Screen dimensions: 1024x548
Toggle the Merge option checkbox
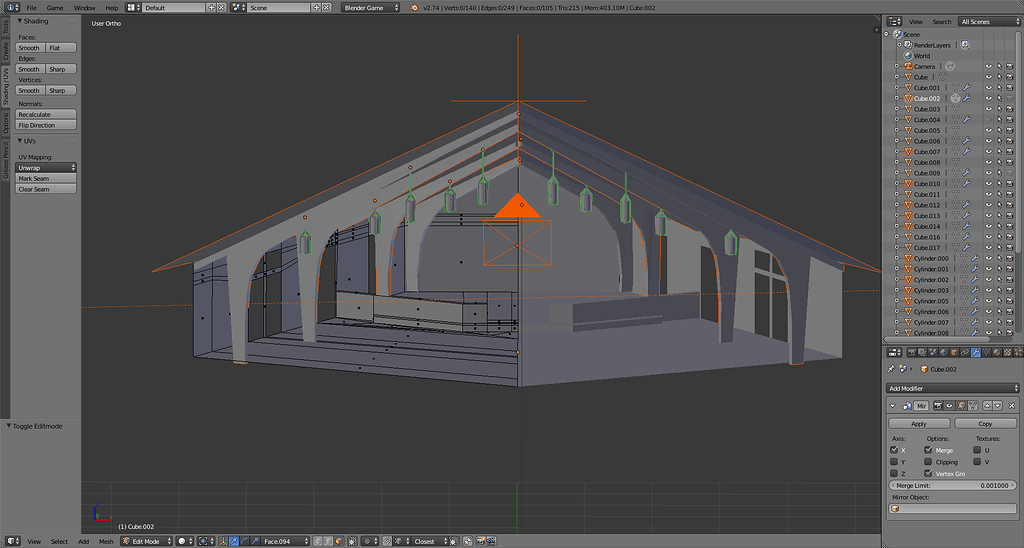[928, 449]
